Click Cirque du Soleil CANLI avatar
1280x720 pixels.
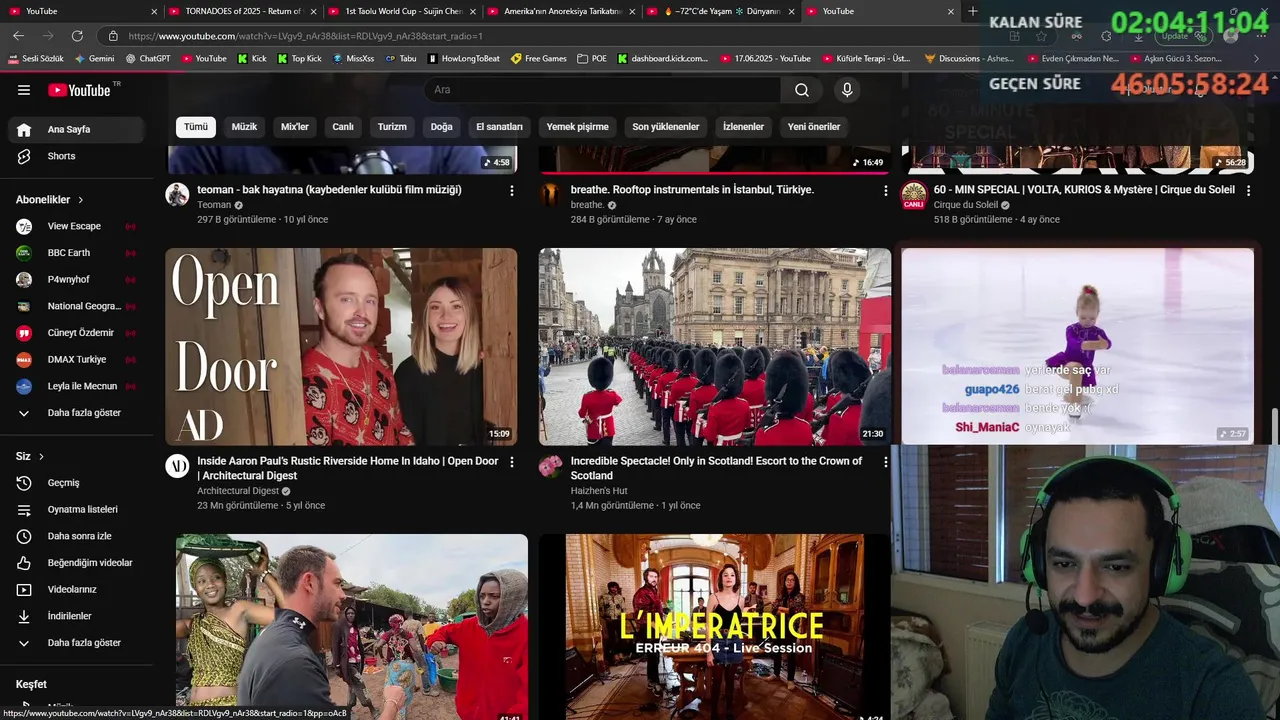point(913,195)
